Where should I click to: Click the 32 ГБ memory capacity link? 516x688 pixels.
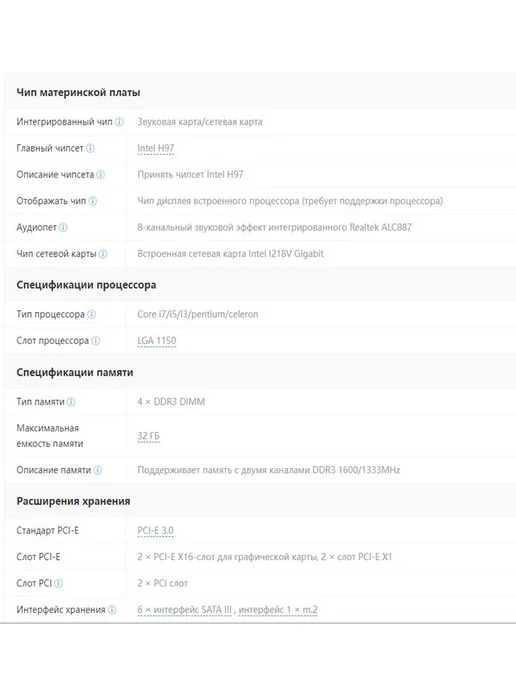click(149, 436)
